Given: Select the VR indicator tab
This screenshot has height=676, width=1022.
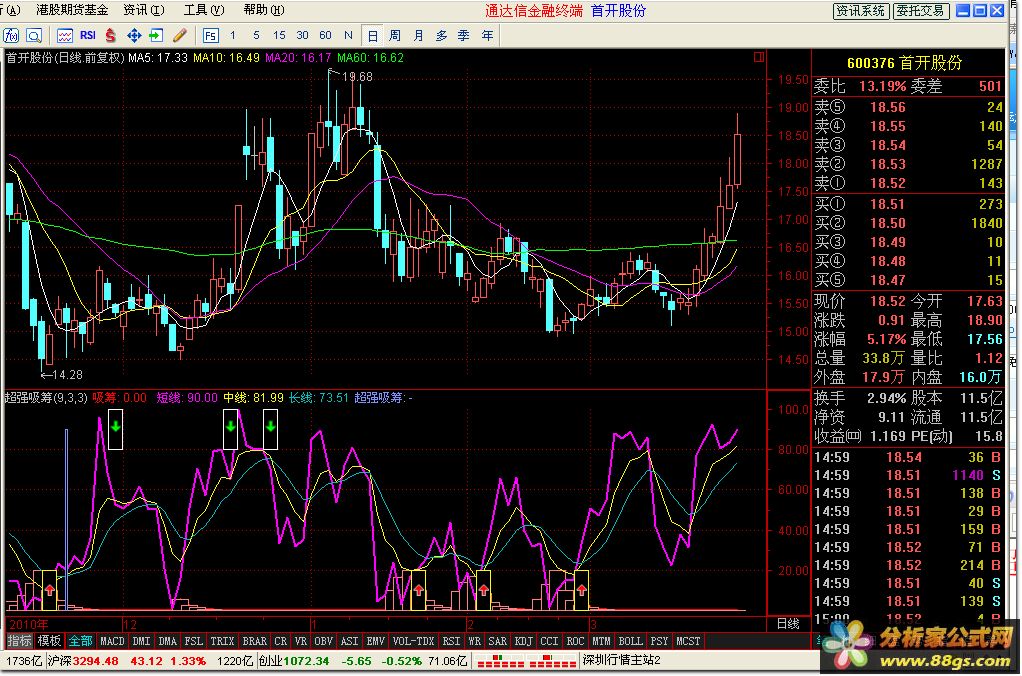Looking at the screenshot, I should [x=300, y=641].
